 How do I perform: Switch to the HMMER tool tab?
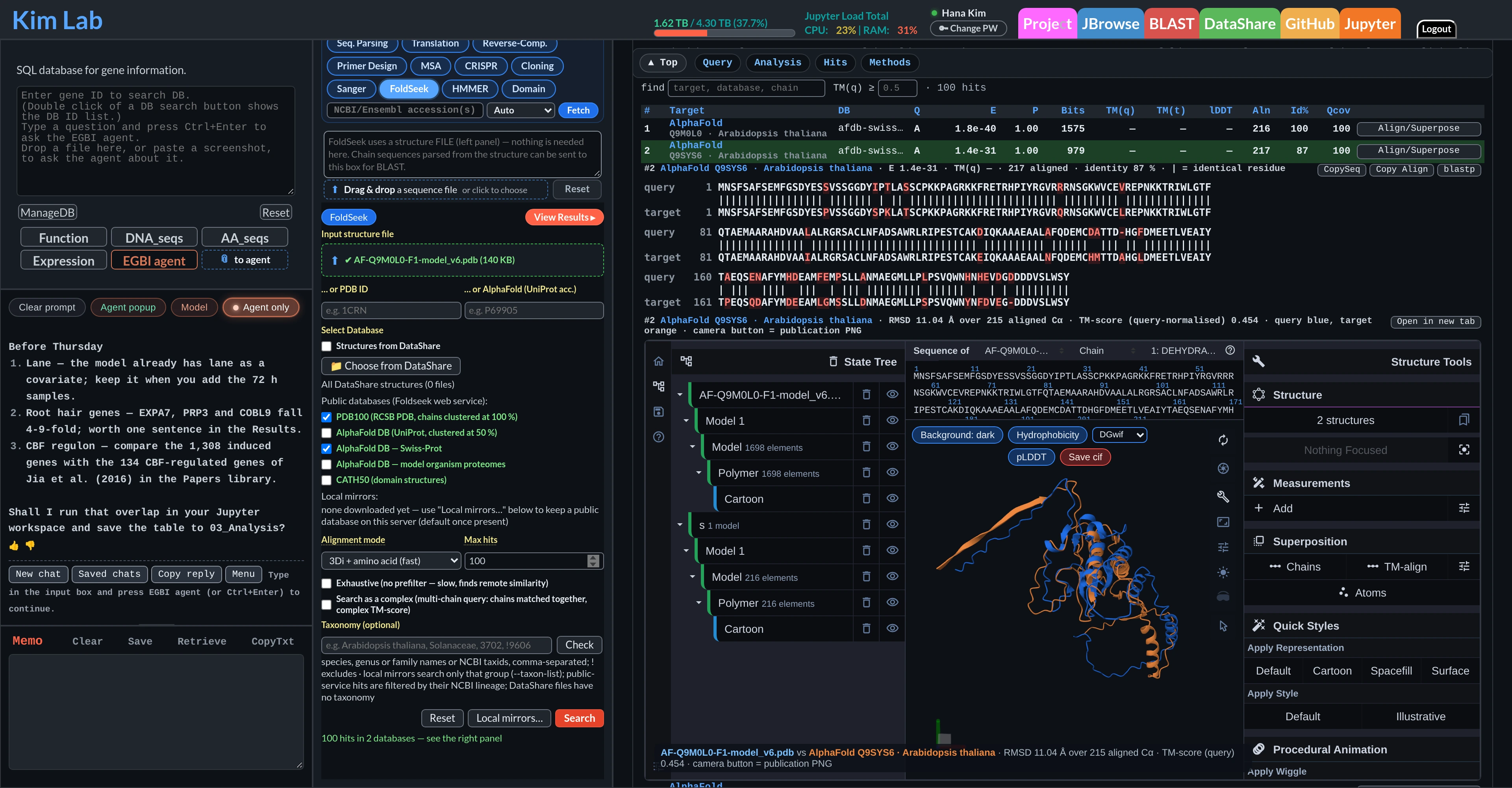tap(470, 89)
